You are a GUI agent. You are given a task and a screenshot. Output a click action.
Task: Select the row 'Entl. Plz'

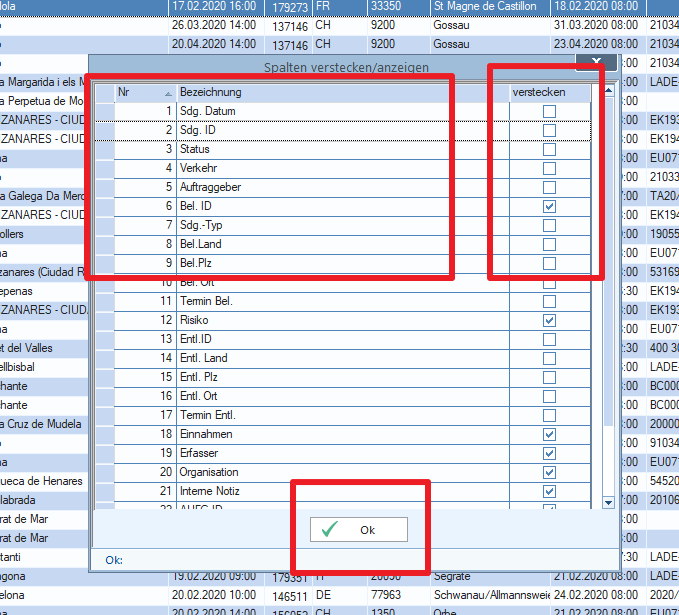(343, 378)
